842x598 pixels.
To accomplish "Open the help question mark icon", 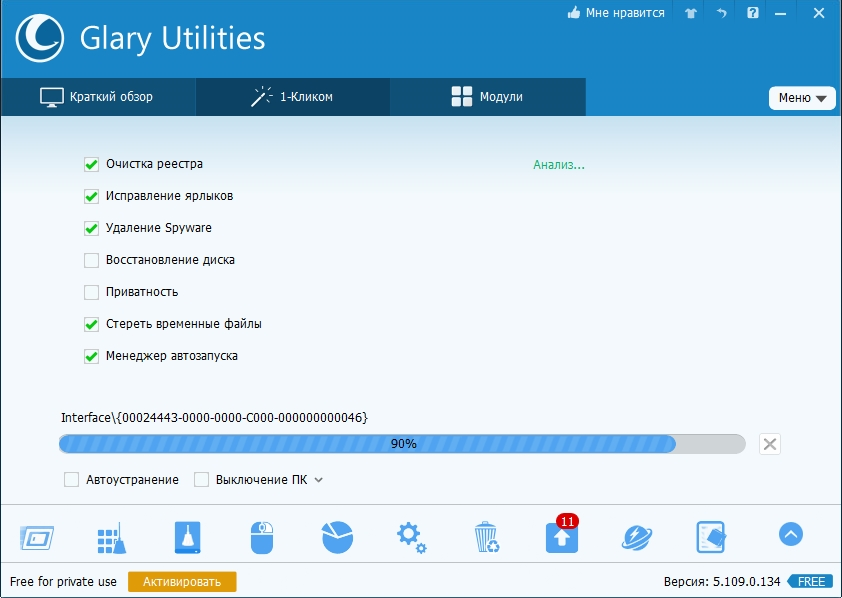I will coord(752,12).
